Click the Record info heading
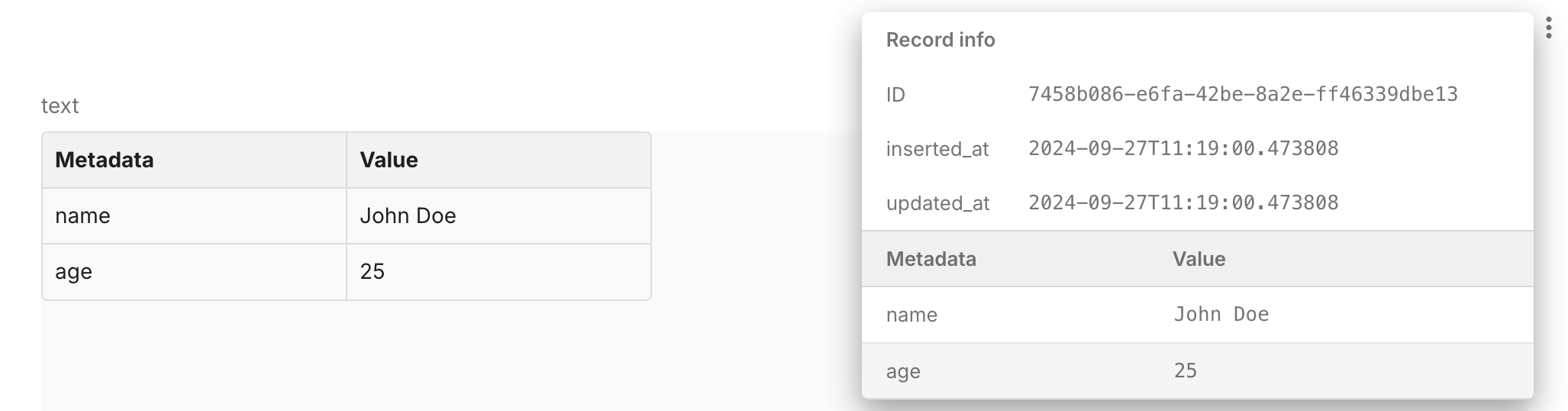This screenshot has height=411, width=1568. [940, 40]
